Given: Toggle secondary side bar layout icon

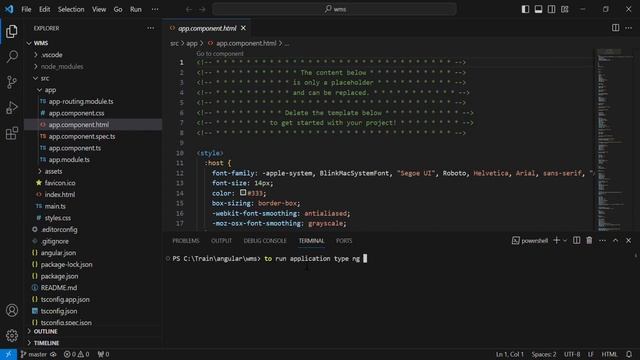Looking at the screenshot, I should pyautogui.click(x=551, y=9).
